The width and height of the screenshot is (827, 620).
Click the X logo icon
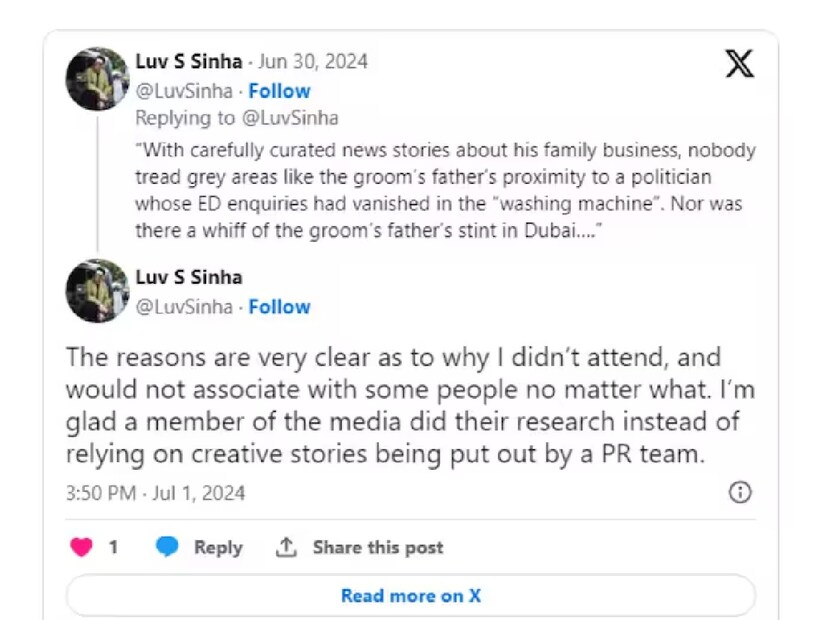coord(739,65)
